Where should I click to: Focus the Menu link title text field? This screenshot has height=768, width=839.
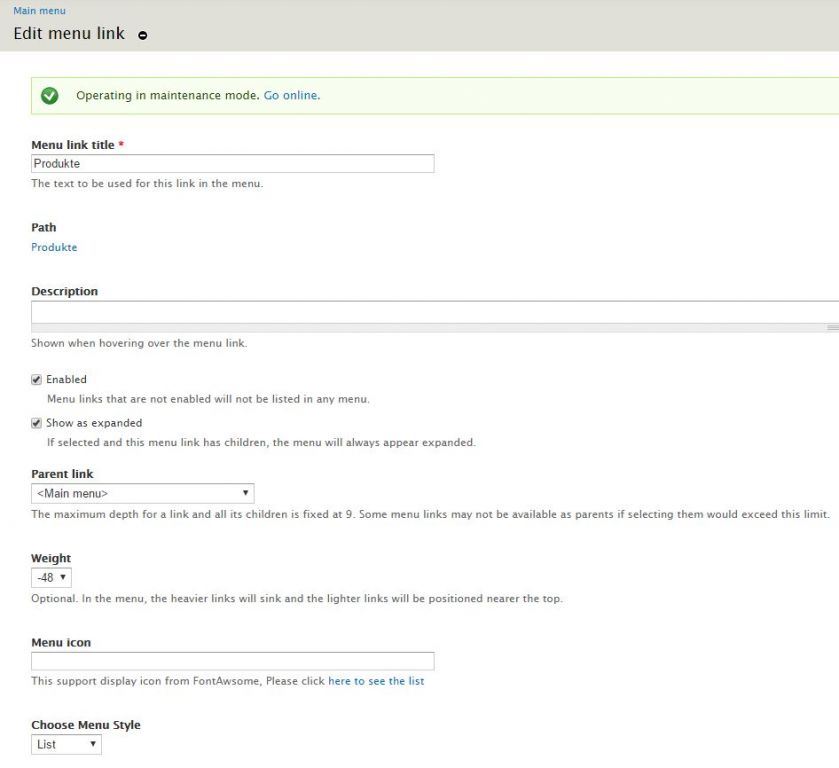pyautogui.click(x=232, y=164)
